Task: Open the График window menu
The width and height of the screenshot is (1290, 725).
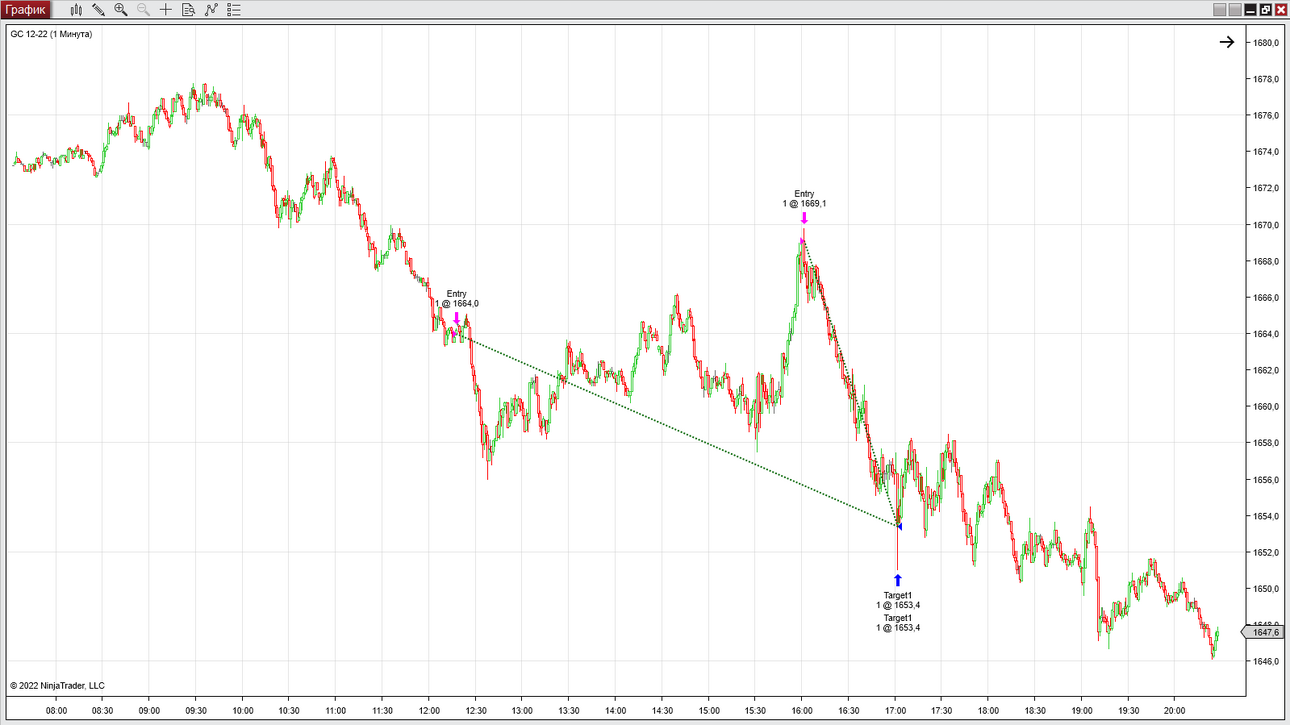Action: [x=26, y=10]
